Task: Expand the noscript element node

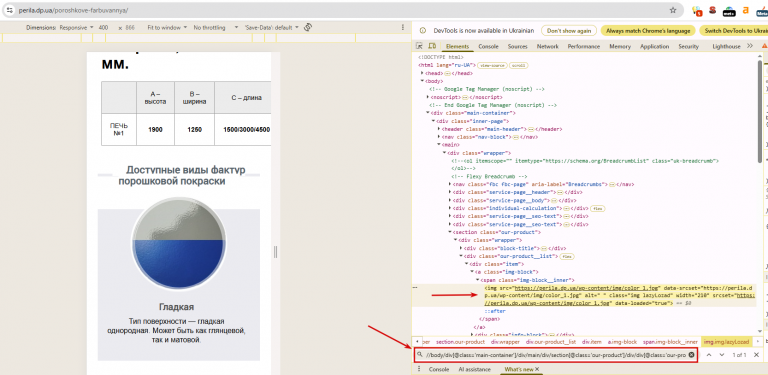Action: 428,97
